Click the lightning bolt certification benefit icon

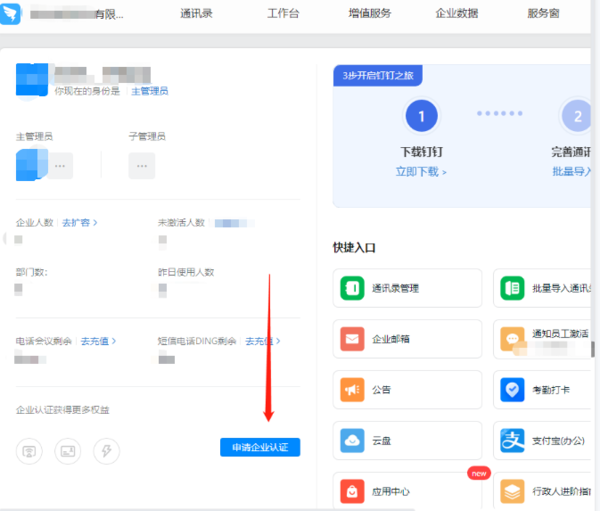coord(106,451)
